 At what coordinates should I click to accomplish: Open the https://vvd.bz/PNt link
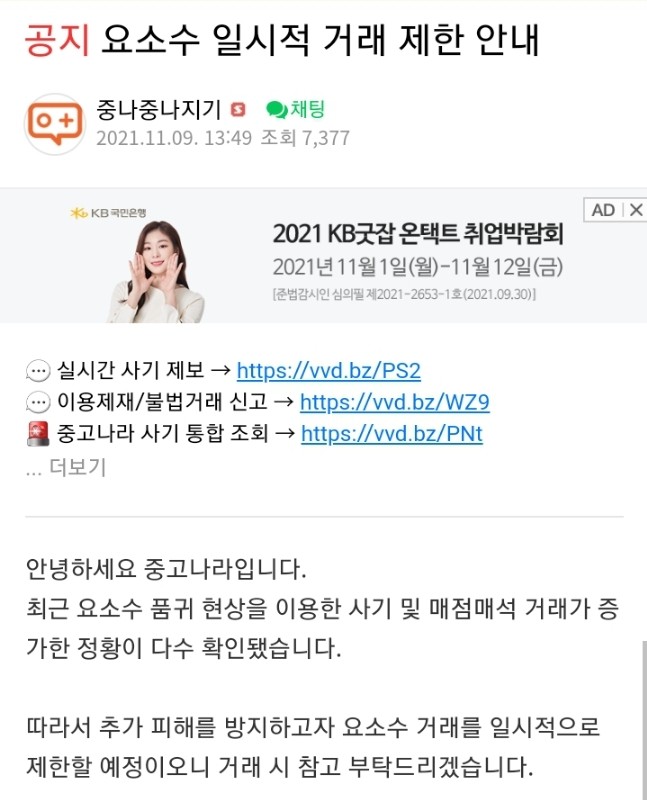(392, 434)
